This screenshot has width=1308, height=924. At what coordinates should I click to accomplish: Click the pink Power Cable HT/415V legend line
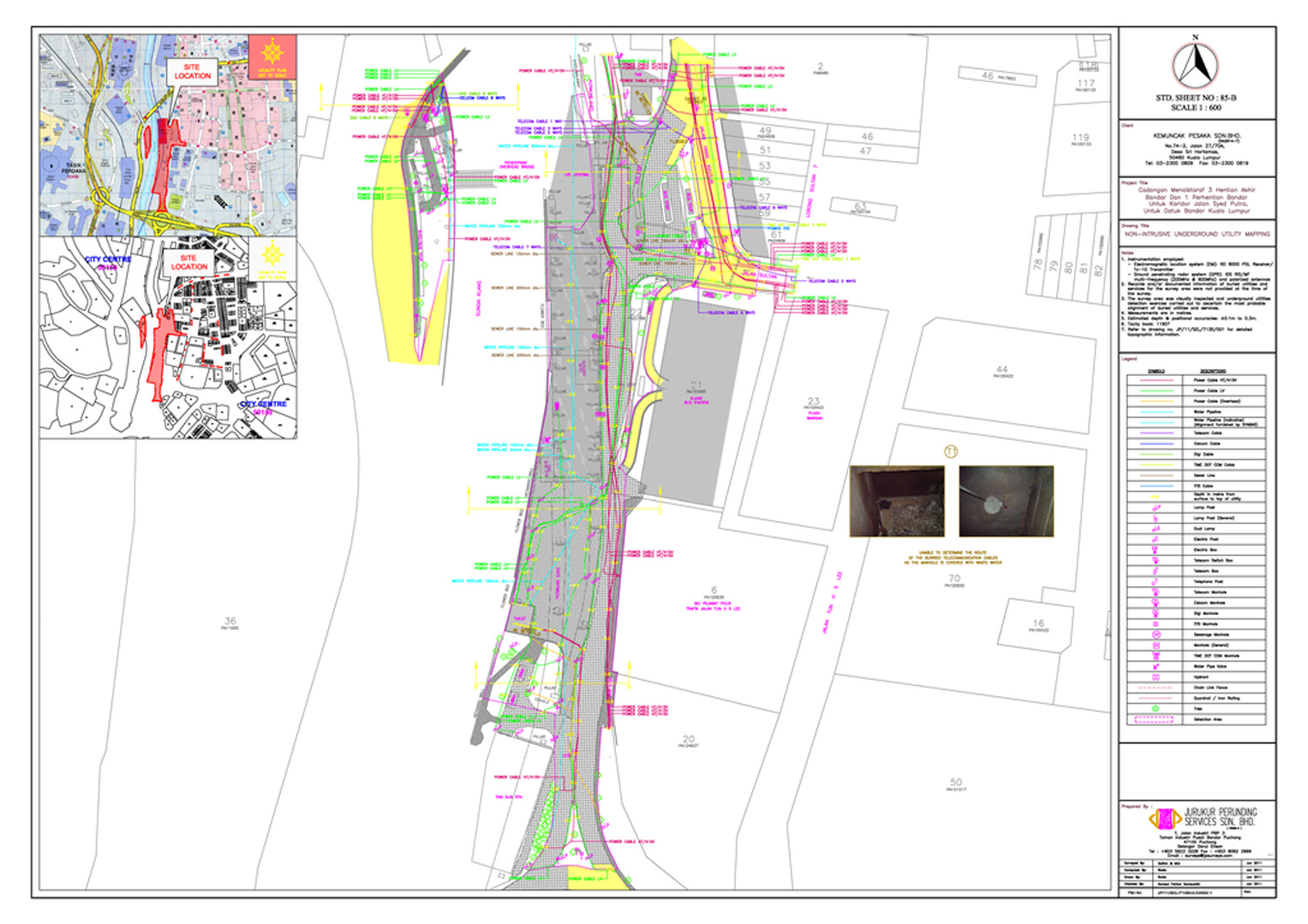[1156, 380]
